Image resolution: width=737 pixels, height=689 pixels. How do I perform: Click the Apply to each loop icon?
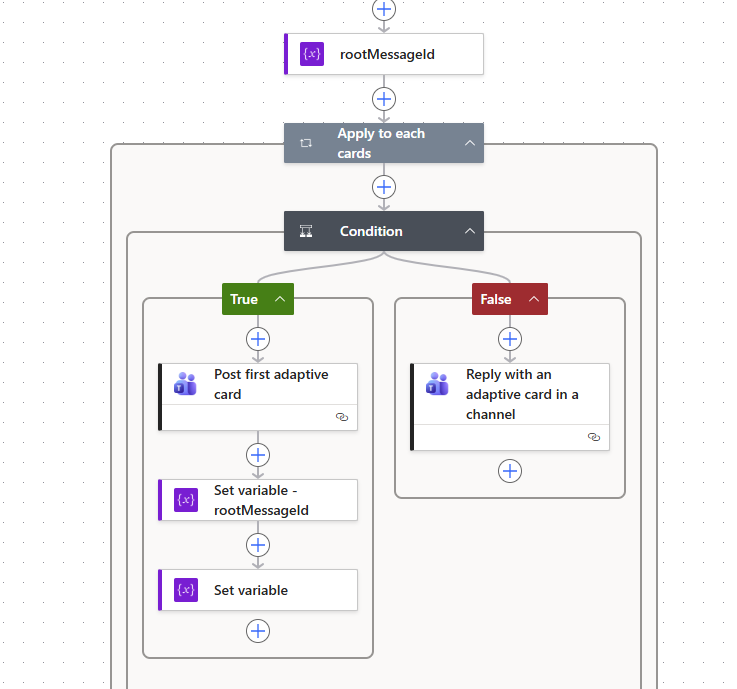click(x=306, y=143)
